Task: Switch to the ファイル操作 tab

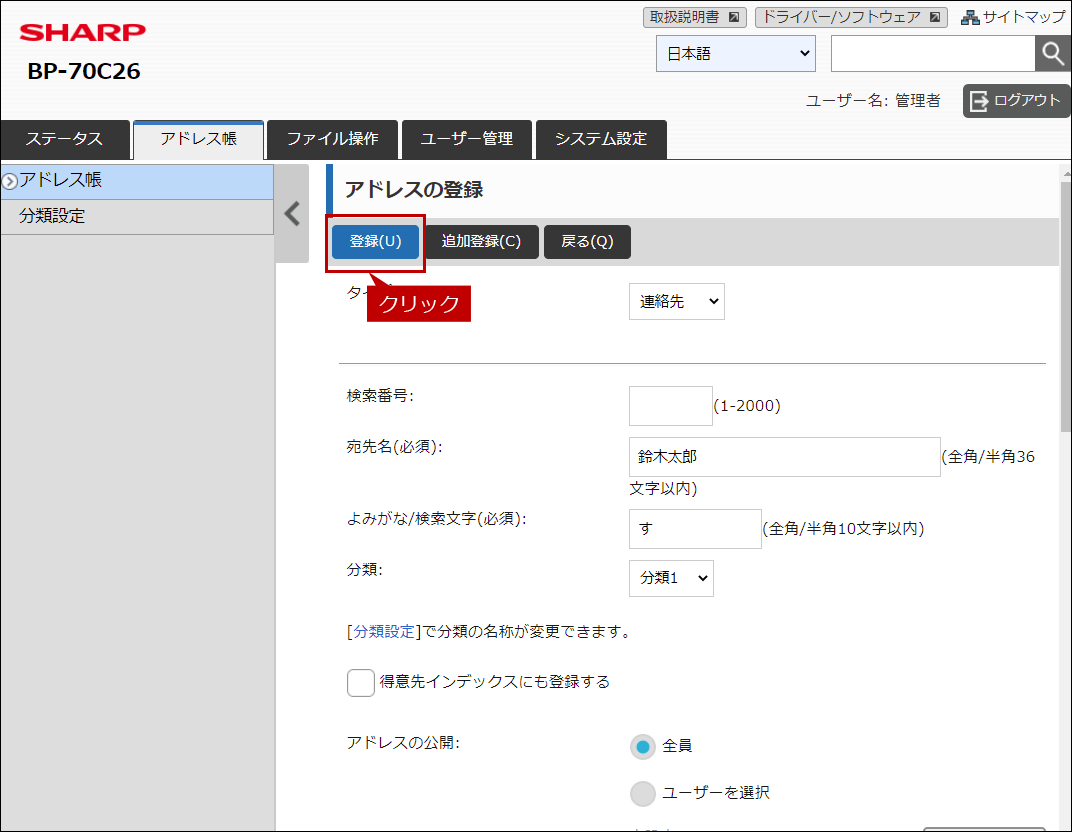Action: [332, 139]
